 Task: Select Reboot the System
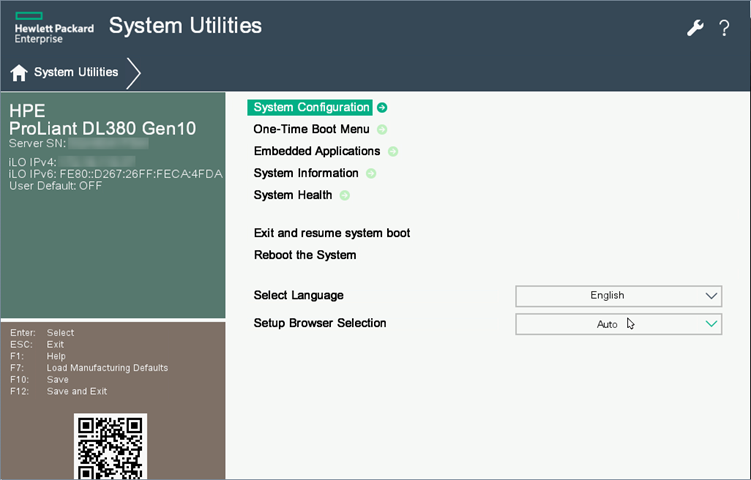click(x=305, y=255)
